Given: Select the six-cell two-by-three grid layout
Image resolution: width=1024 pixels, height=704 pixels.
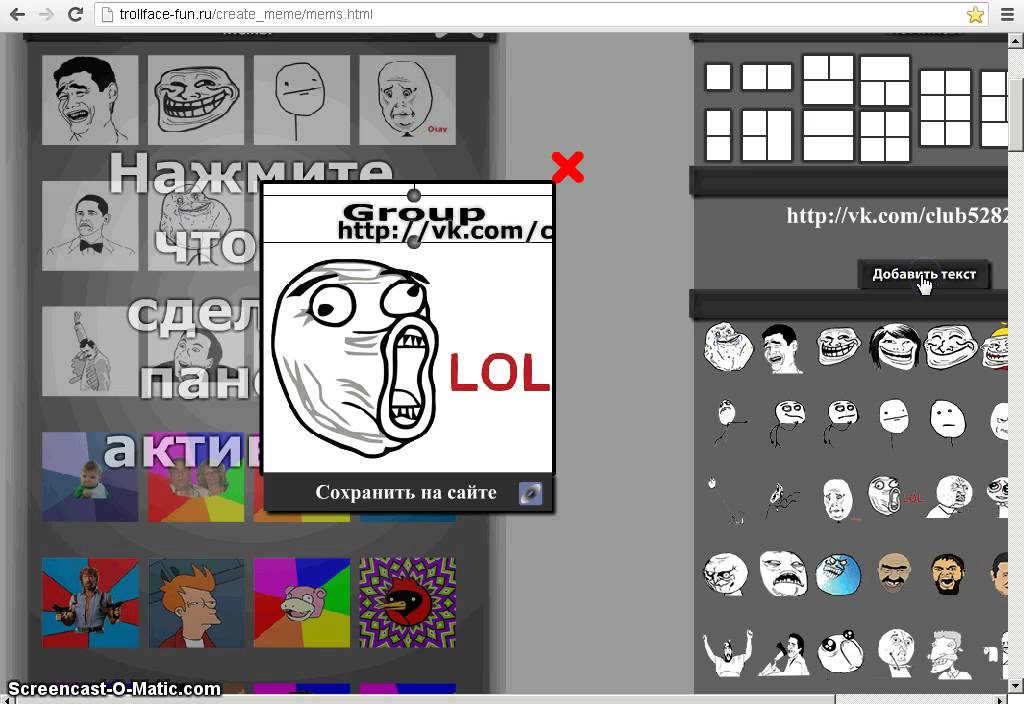Looking at the screenshot, I should (x=945, y=108).
